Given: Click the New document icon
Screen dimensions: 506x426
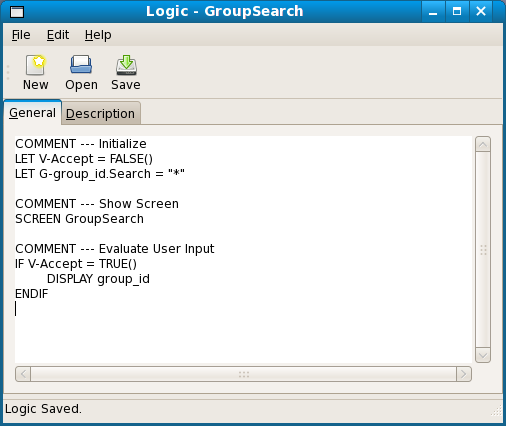Looking at the screenshot, I should point(35,65).
